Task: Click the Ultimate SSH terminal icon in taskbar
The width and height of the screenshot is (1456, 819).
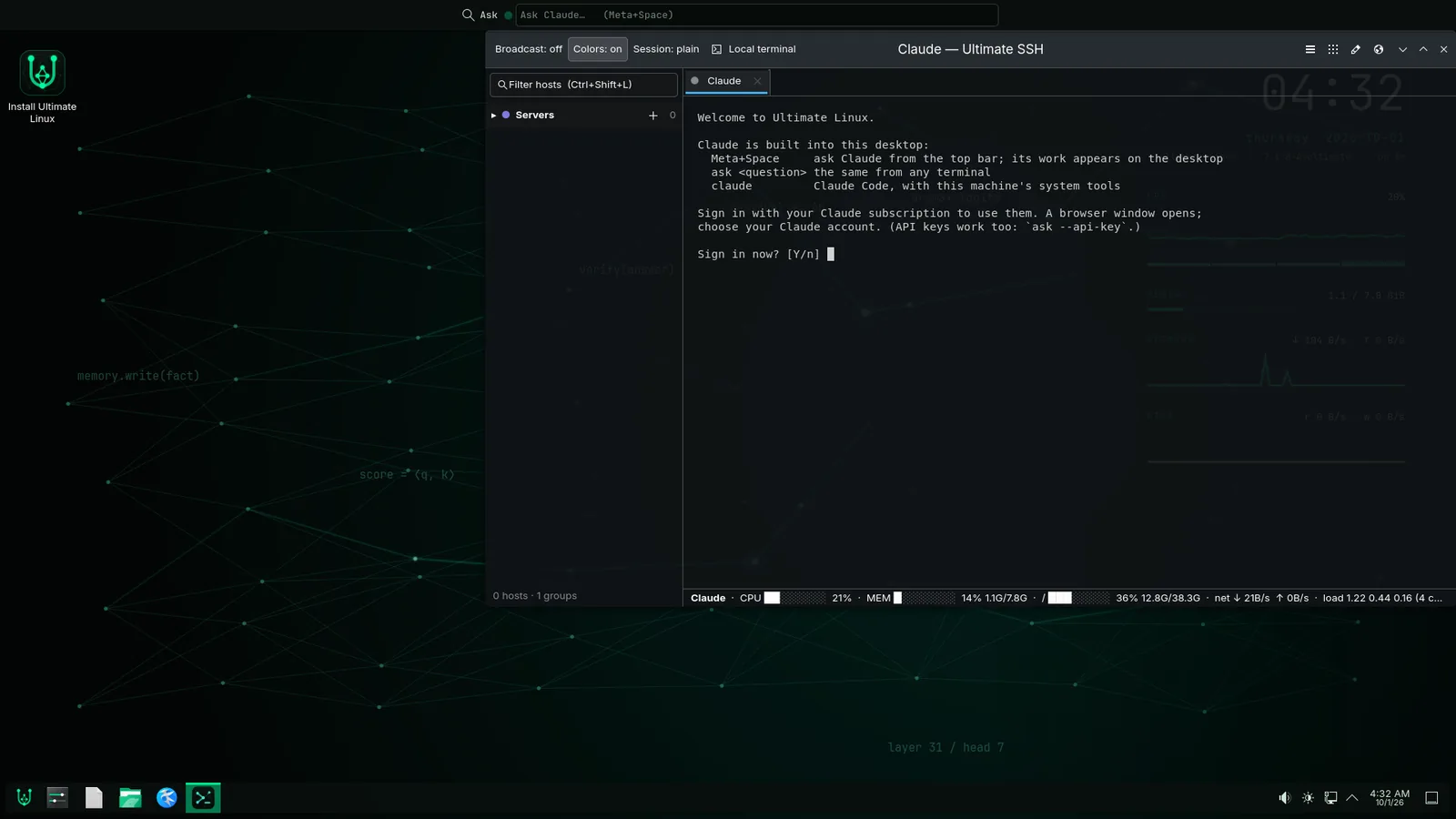Action: pos(203,798)
